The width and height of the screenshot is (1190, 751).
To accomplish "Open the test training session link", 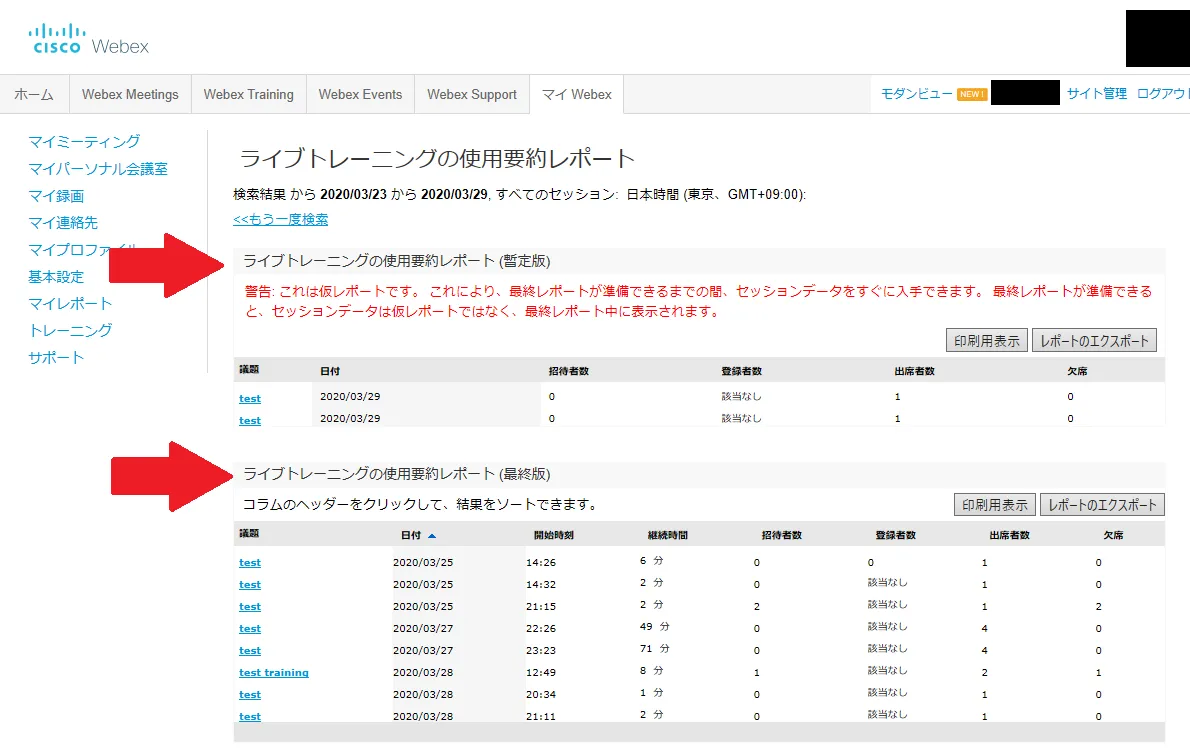I will (273, 673).
